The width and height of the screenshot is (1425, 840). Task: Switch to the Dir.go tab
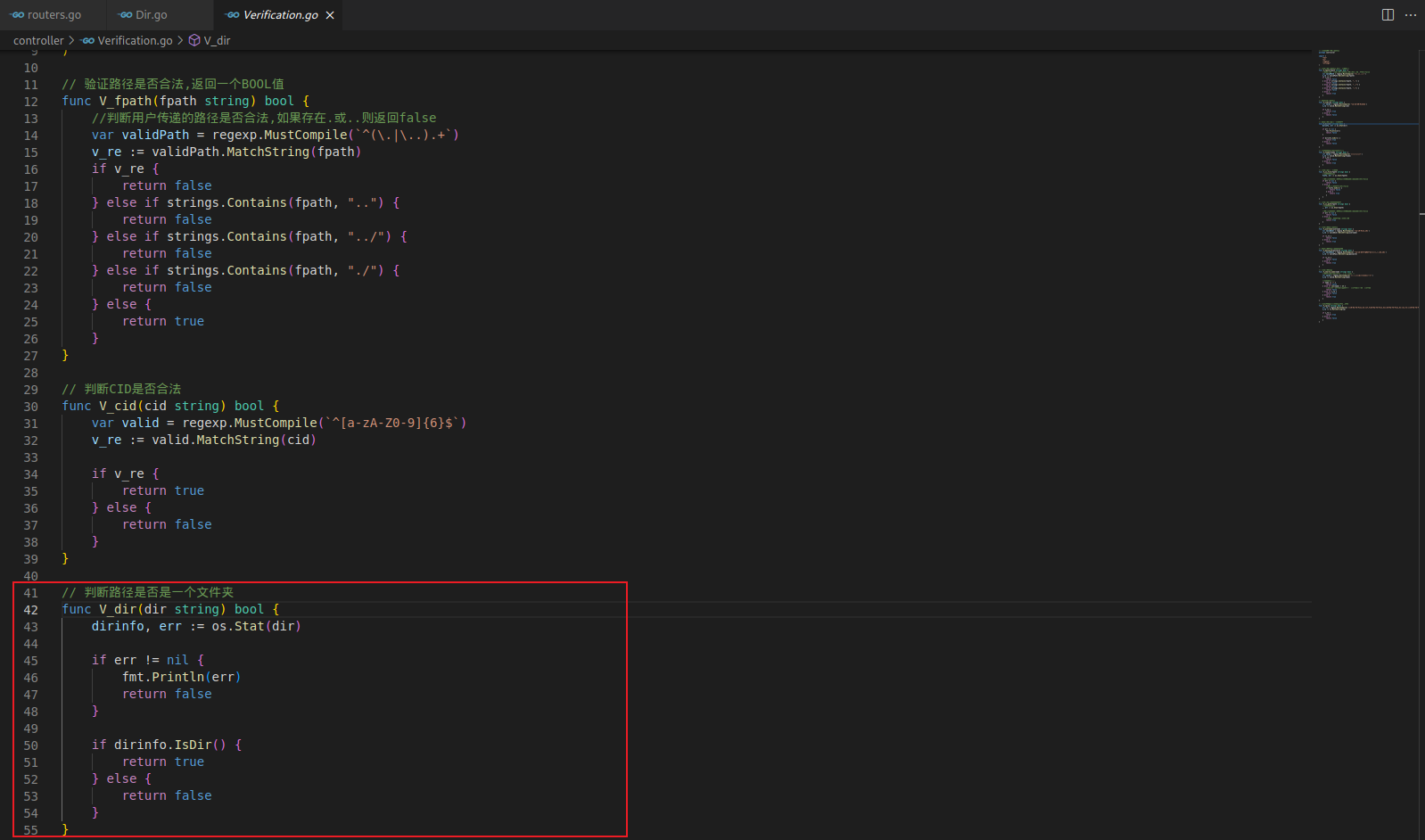click(x=151, y=15)
